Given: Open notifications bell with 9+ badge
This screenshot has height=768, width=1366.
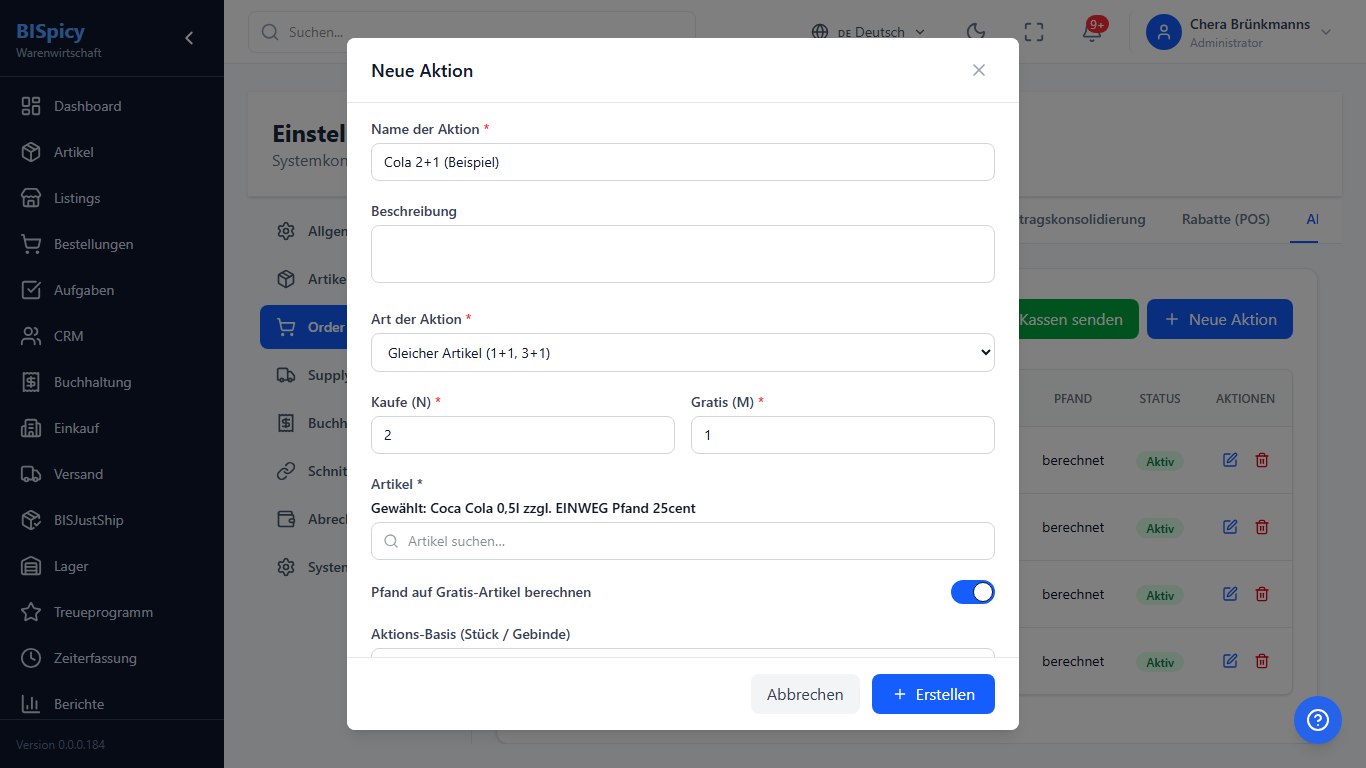Looking at the screenshot, I should point(1091,32).
